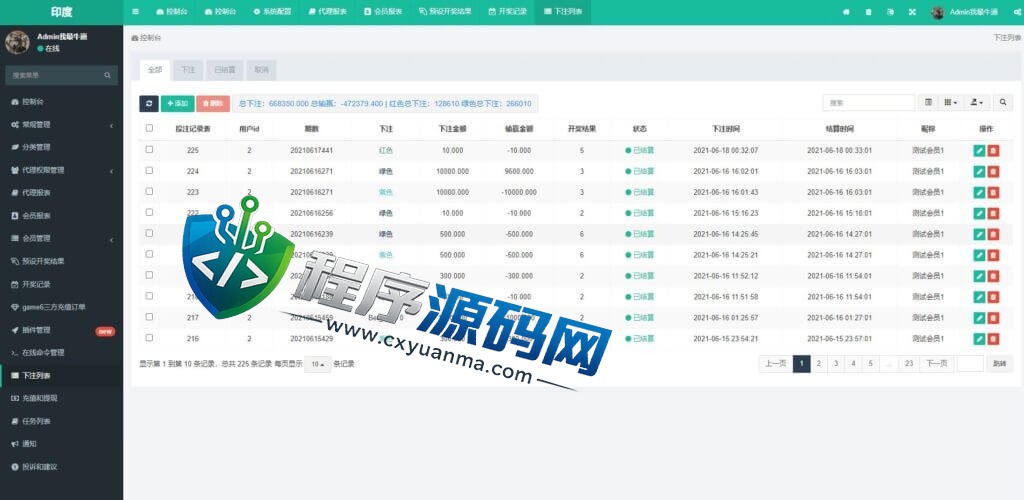The image size is (1024, 500).
Task: Select the checkbox for record 225
Action: coord(149,149)
